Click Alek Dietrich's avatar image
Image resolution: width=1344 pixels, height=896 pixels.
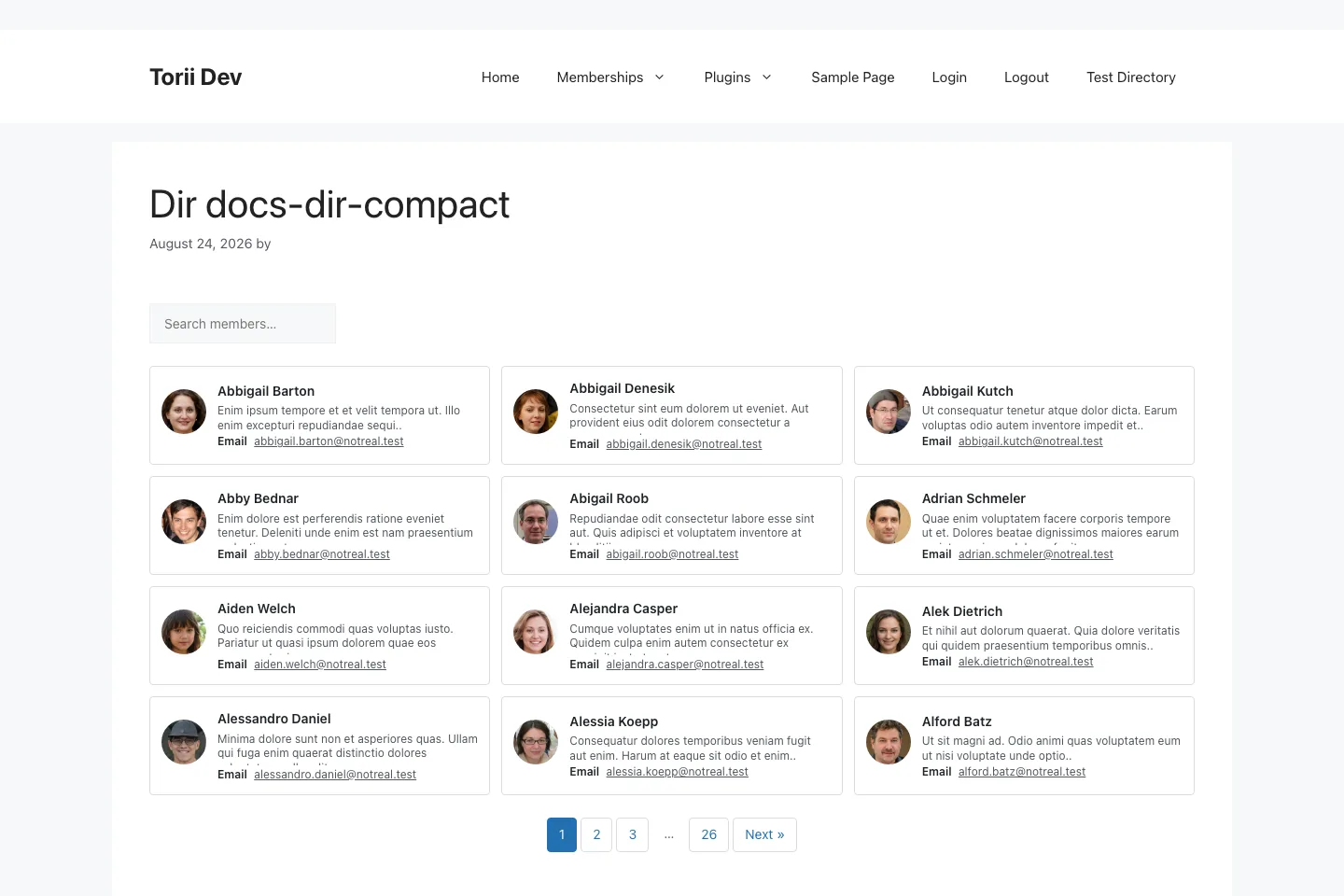(889, 632)
